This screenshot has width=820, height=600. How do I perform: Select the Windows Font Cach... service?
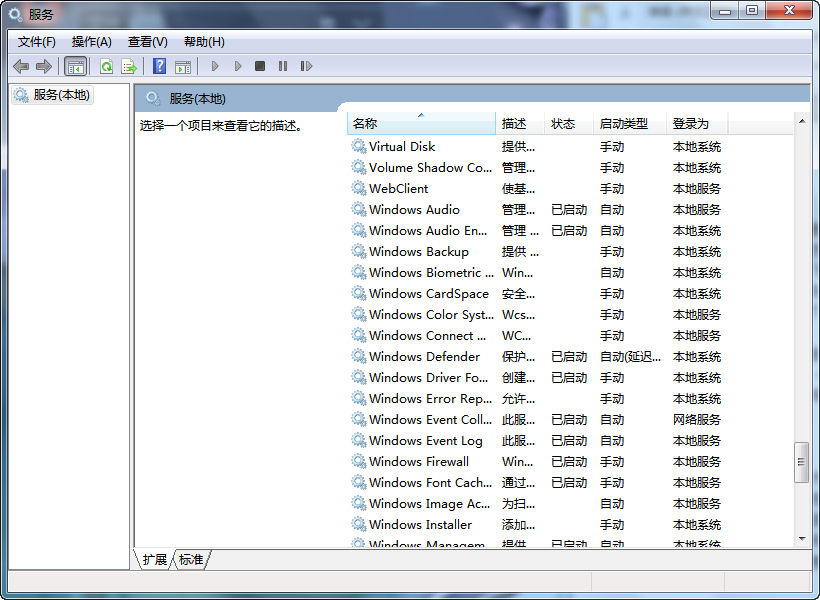430,482
